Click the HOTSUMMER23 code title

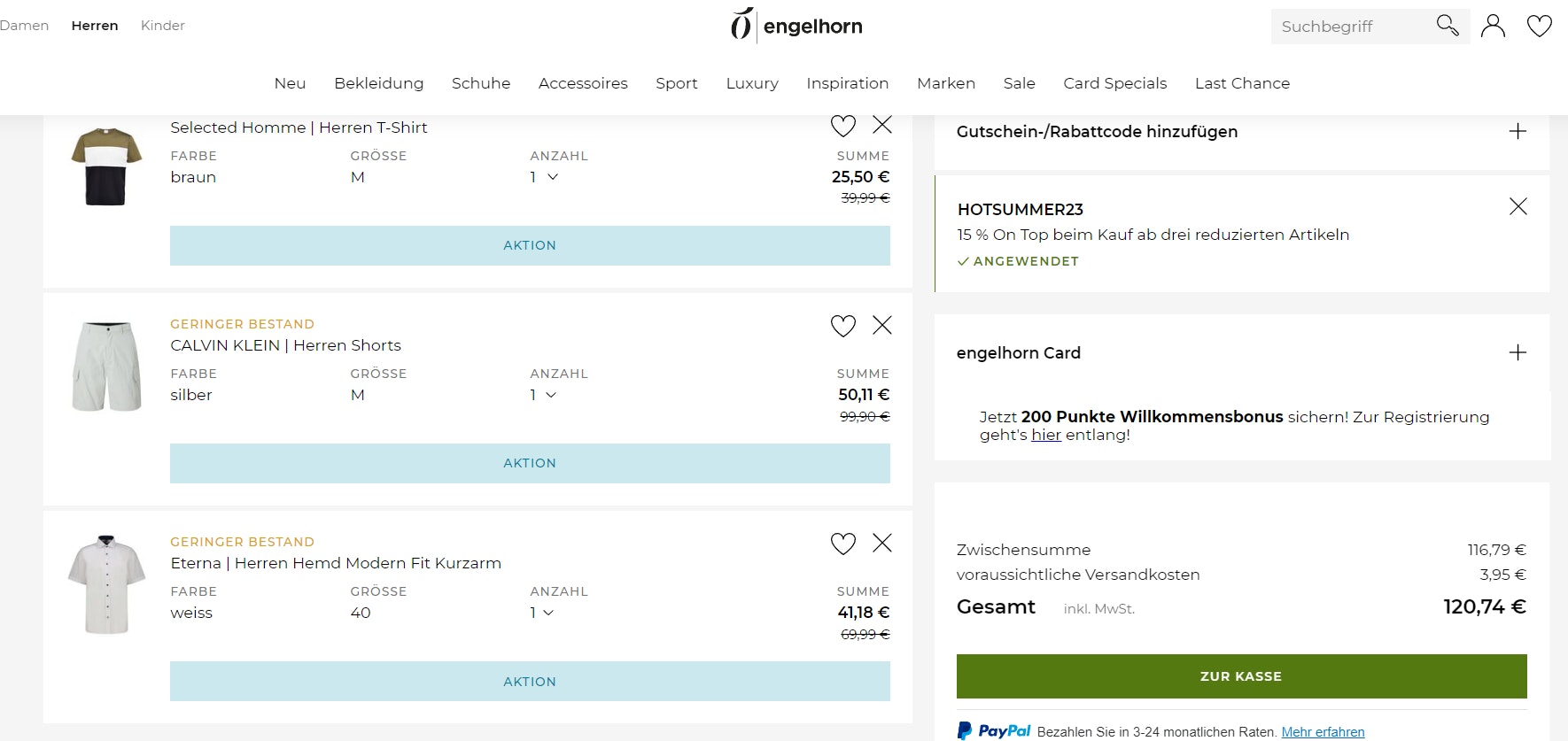[x=1021, y=210]
